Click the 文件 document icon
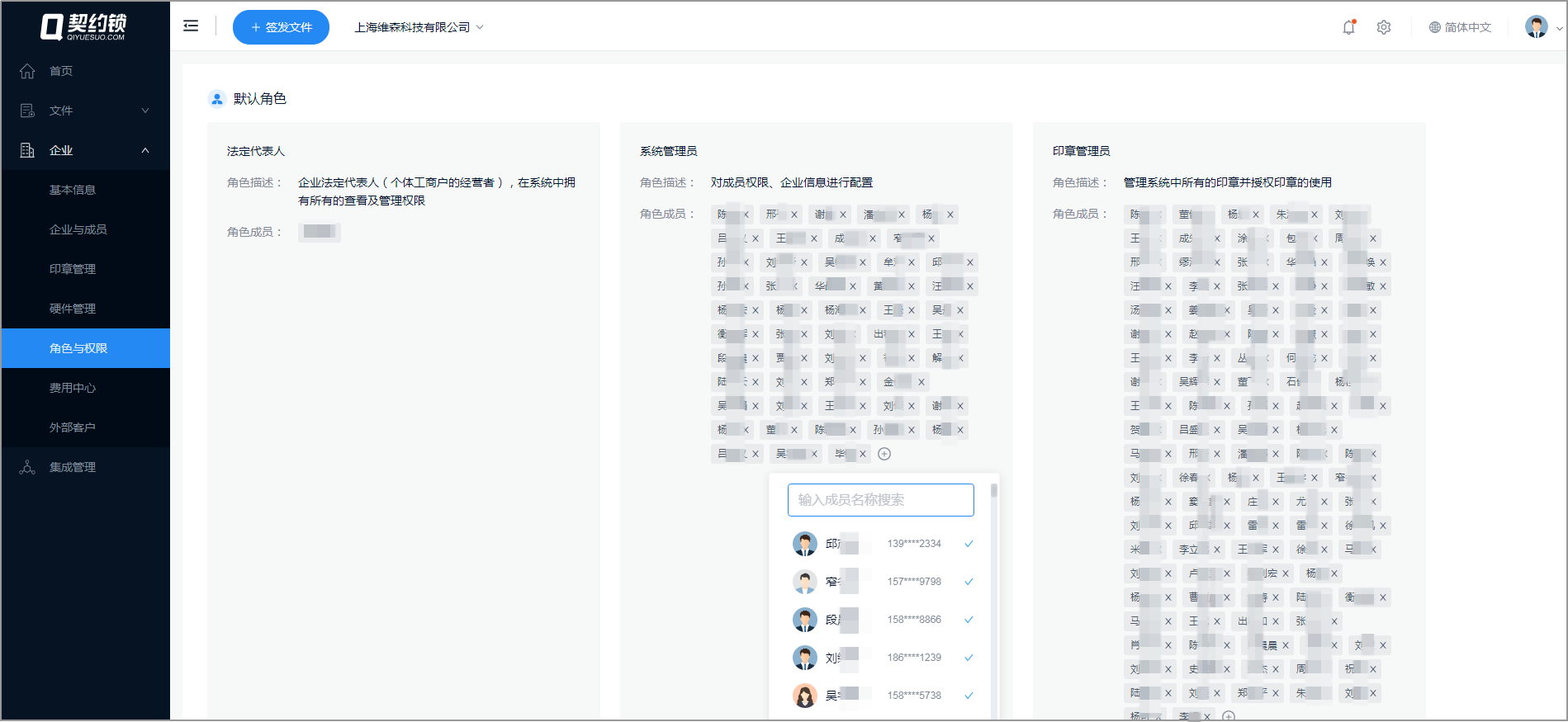Screen dimensions: 1568x722 point(27,111)
